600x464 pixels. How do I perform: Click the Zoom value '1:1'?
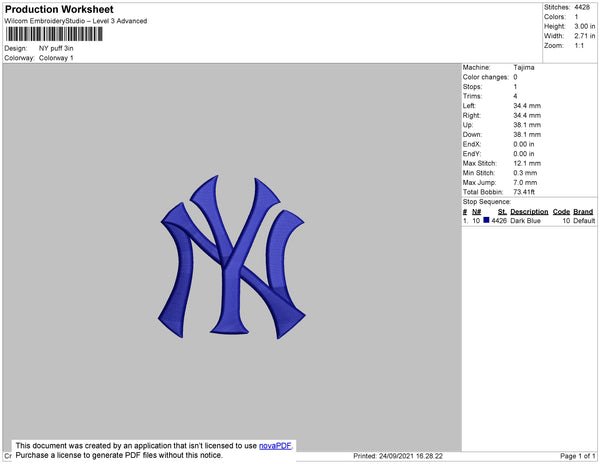579,46
